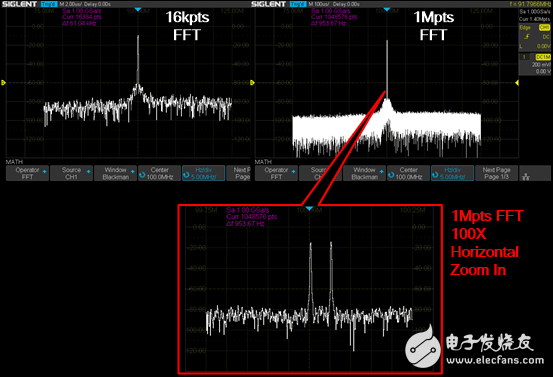
Task: Click the elecfans logo watermark icon
Action: point(423,347)
